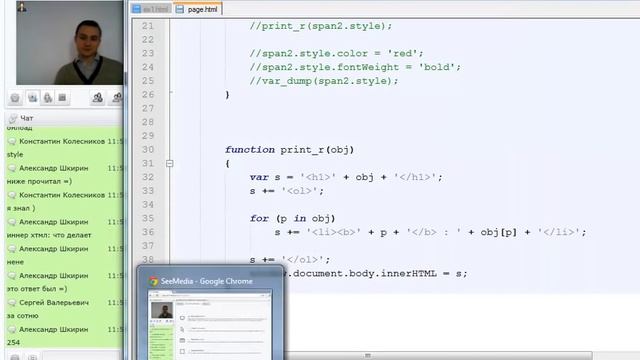Viewport: 640px width, 360px height.
Task: Click the line appending '<li><b>' to s
Action: (431, 232)
